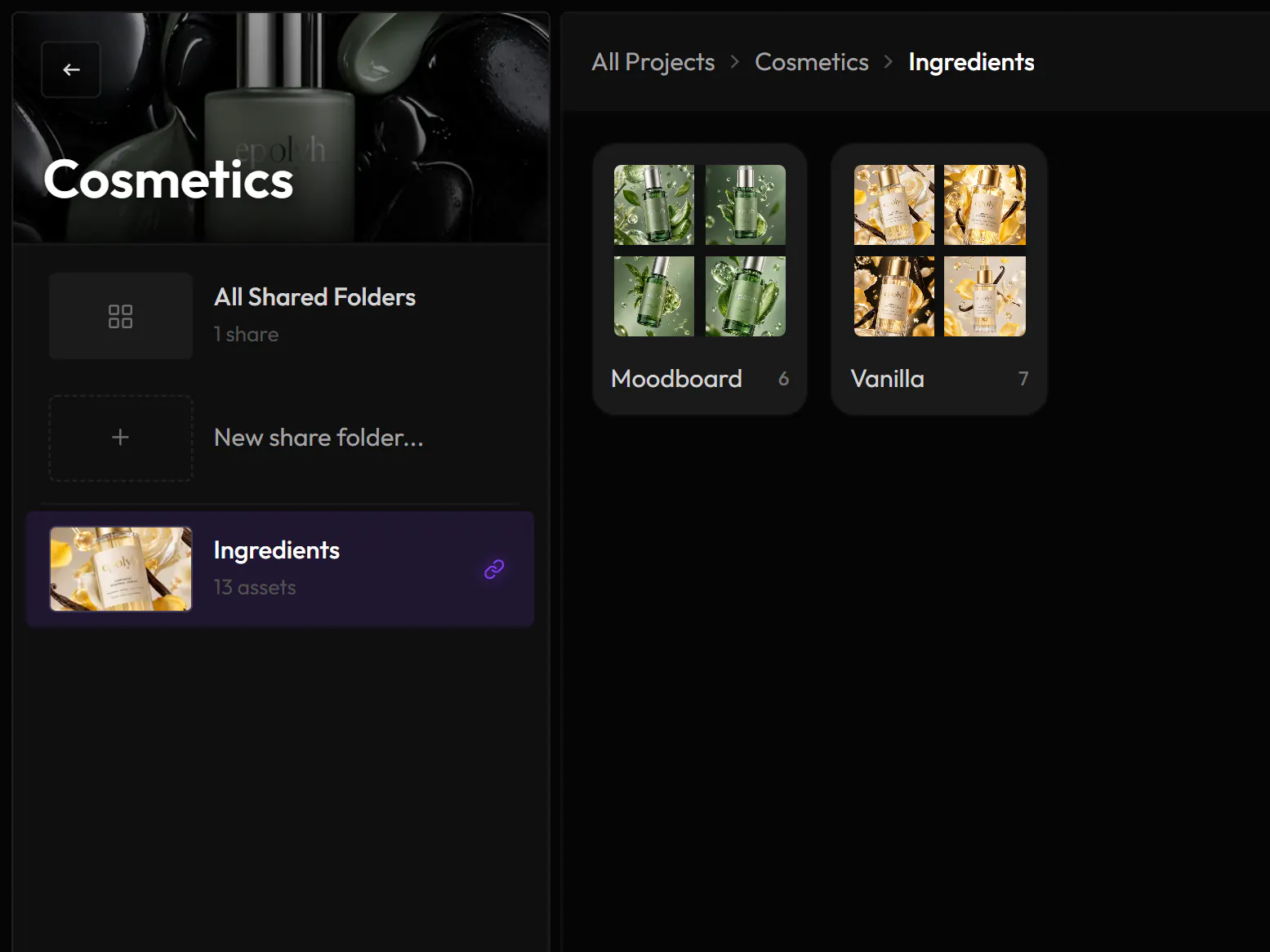Click the grid icon for All Shared Folders

(x=121, y=316)
